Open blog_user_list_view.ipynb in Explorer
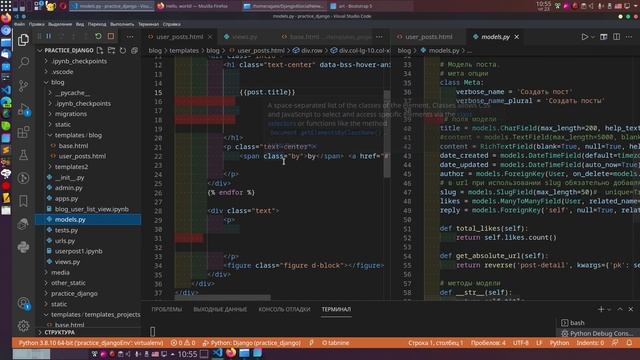This screenshot has width=640, height=360. pos(92,209)
